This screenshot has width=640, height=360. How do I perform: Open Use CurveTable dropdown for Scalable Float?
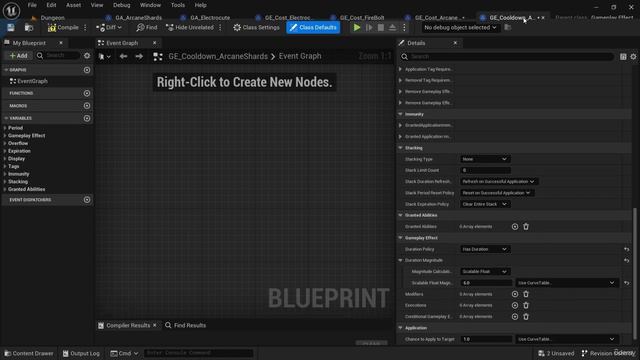[567, 283]
